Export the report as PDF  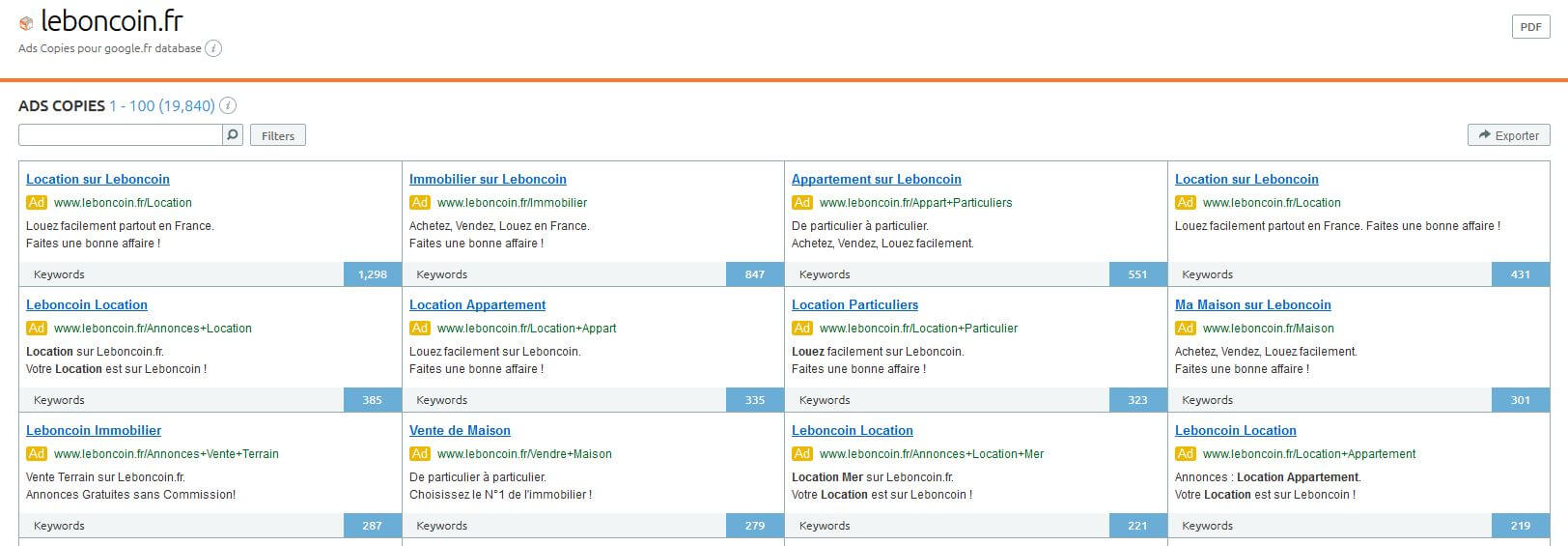[x=1530, y=27]
